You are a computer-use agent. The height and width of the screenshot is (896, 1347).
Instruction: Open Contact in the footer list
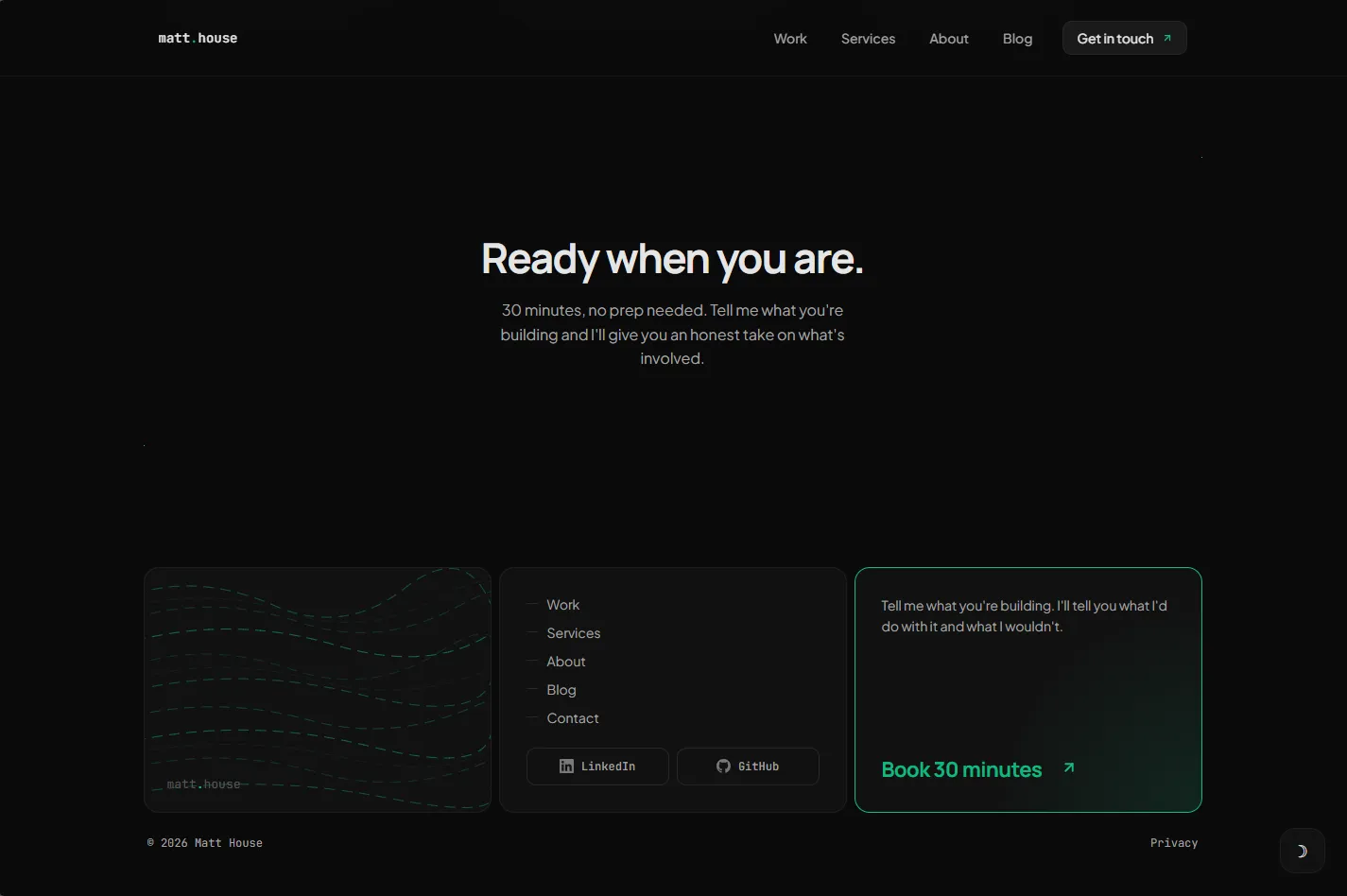tap(573, 718)
